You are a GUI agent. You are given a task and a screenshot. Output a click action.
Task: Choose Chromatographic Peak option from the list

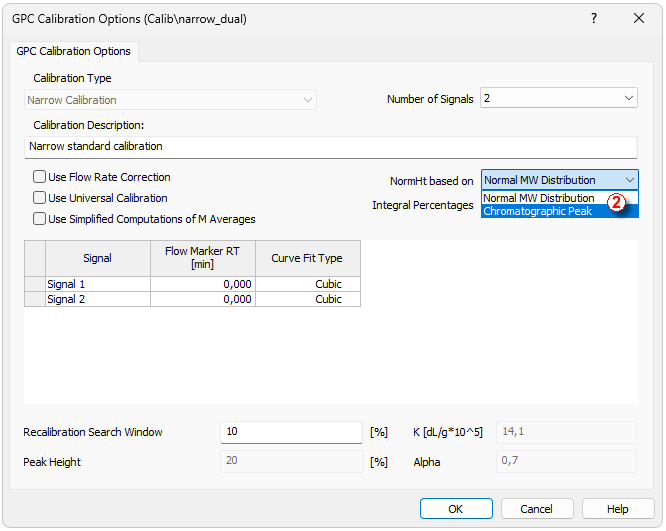click(559, 211)
